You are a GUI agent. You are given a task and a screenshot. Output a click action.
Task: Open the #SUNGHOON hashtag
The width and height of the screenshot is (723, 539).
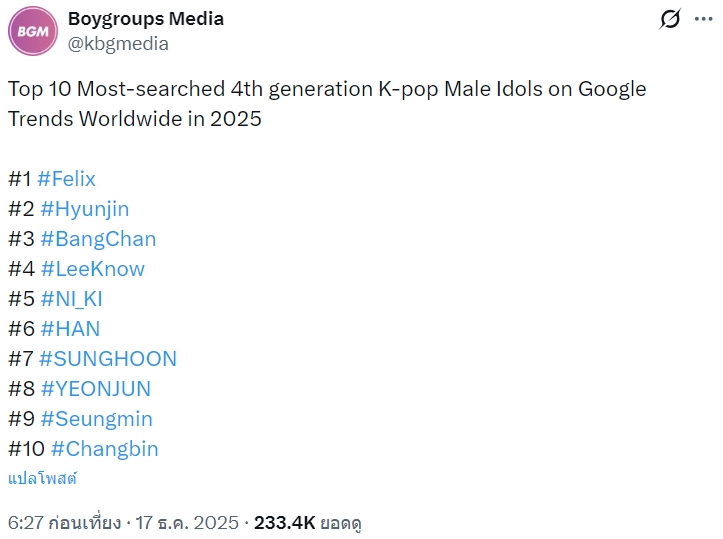(x=108, y=359)
